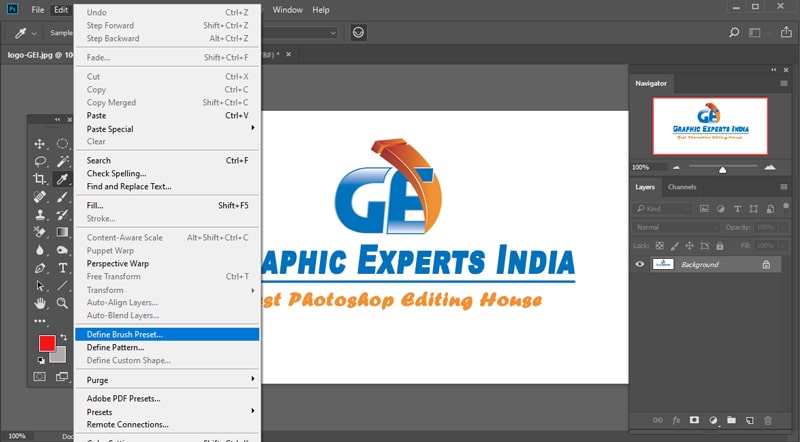Open the workspace switcher icon
The image size is (800, 442).
coord(755,33)
